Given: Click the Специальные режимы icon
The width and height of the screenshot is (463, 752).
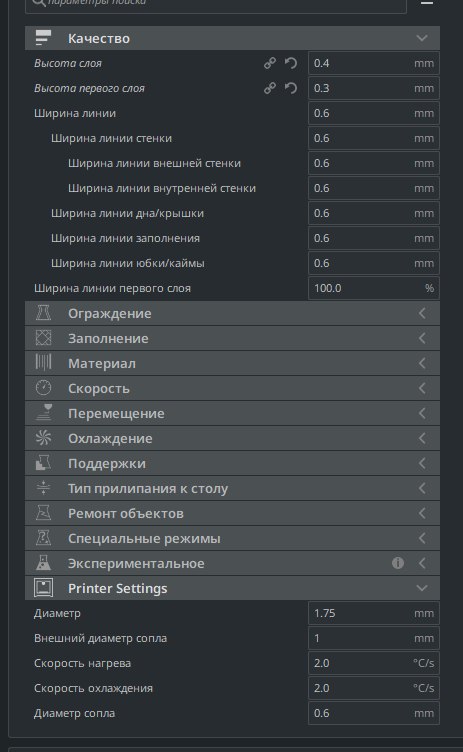Looking at the screenshot, I should coord(43,538).
